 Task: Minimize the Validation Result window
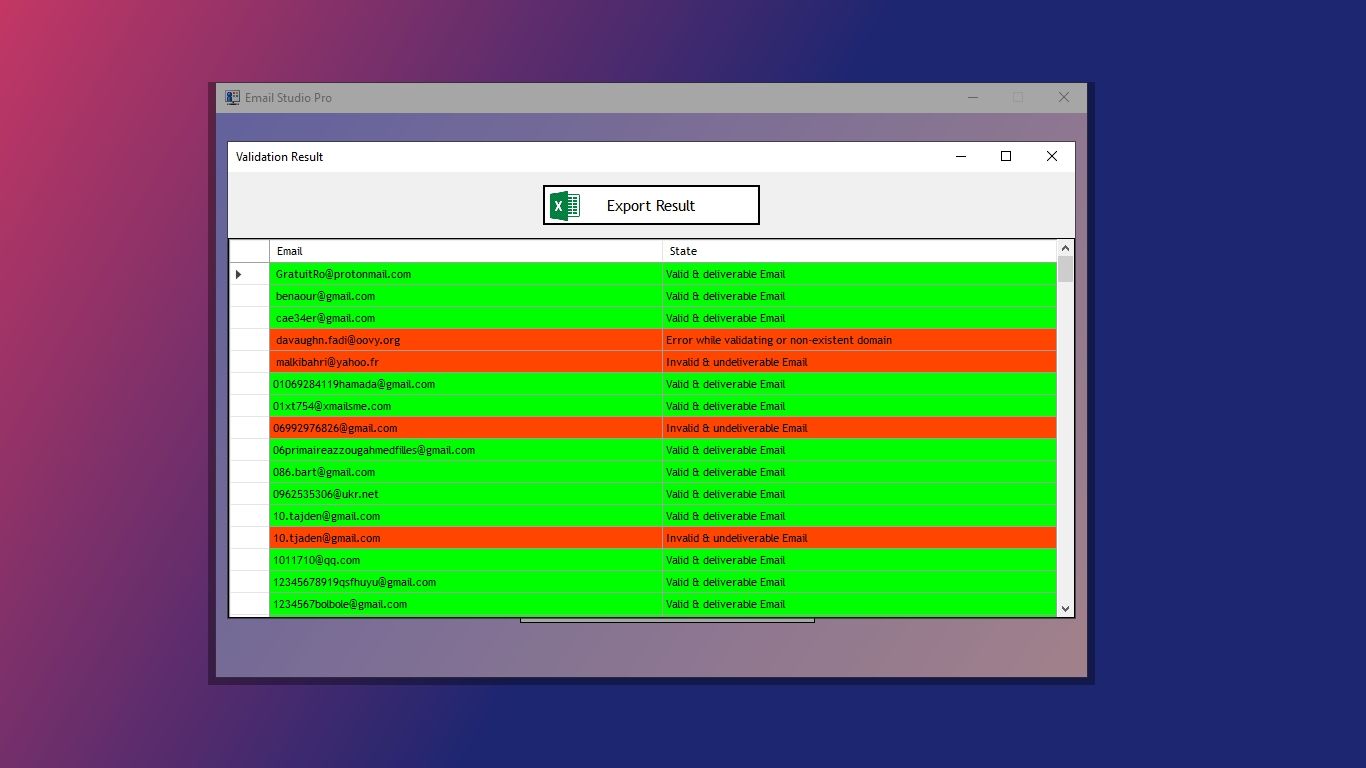(961, 156)
